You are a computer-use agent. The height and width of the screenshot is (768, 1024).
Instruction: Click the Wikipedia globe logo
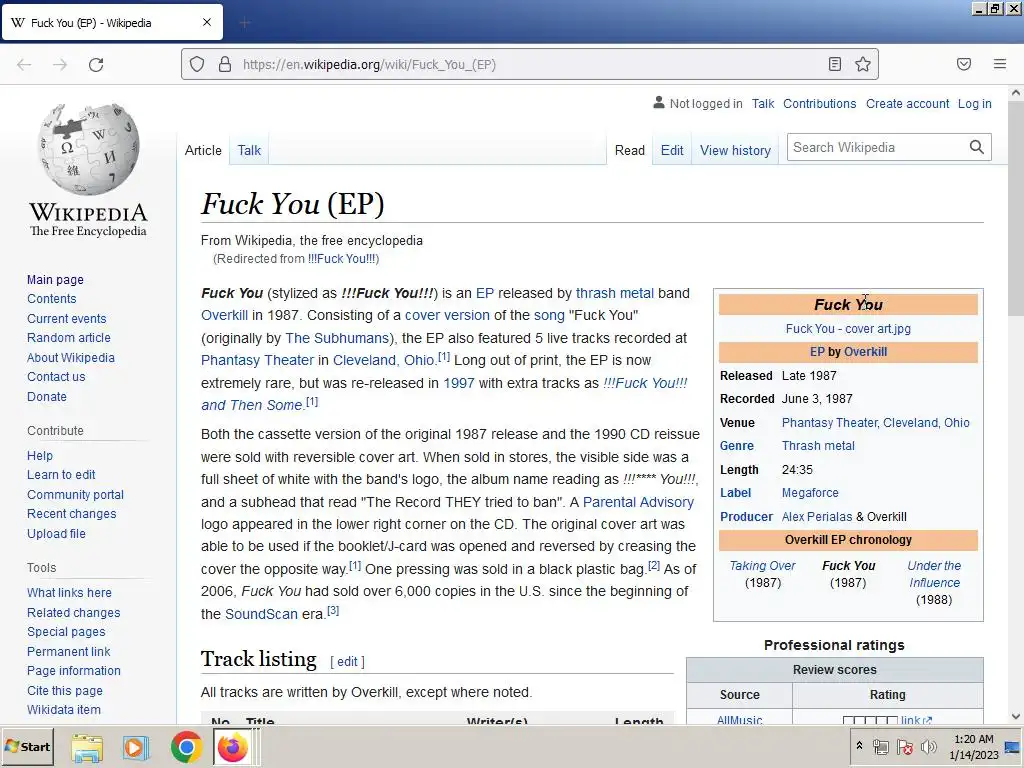click(x=88, y=149)
